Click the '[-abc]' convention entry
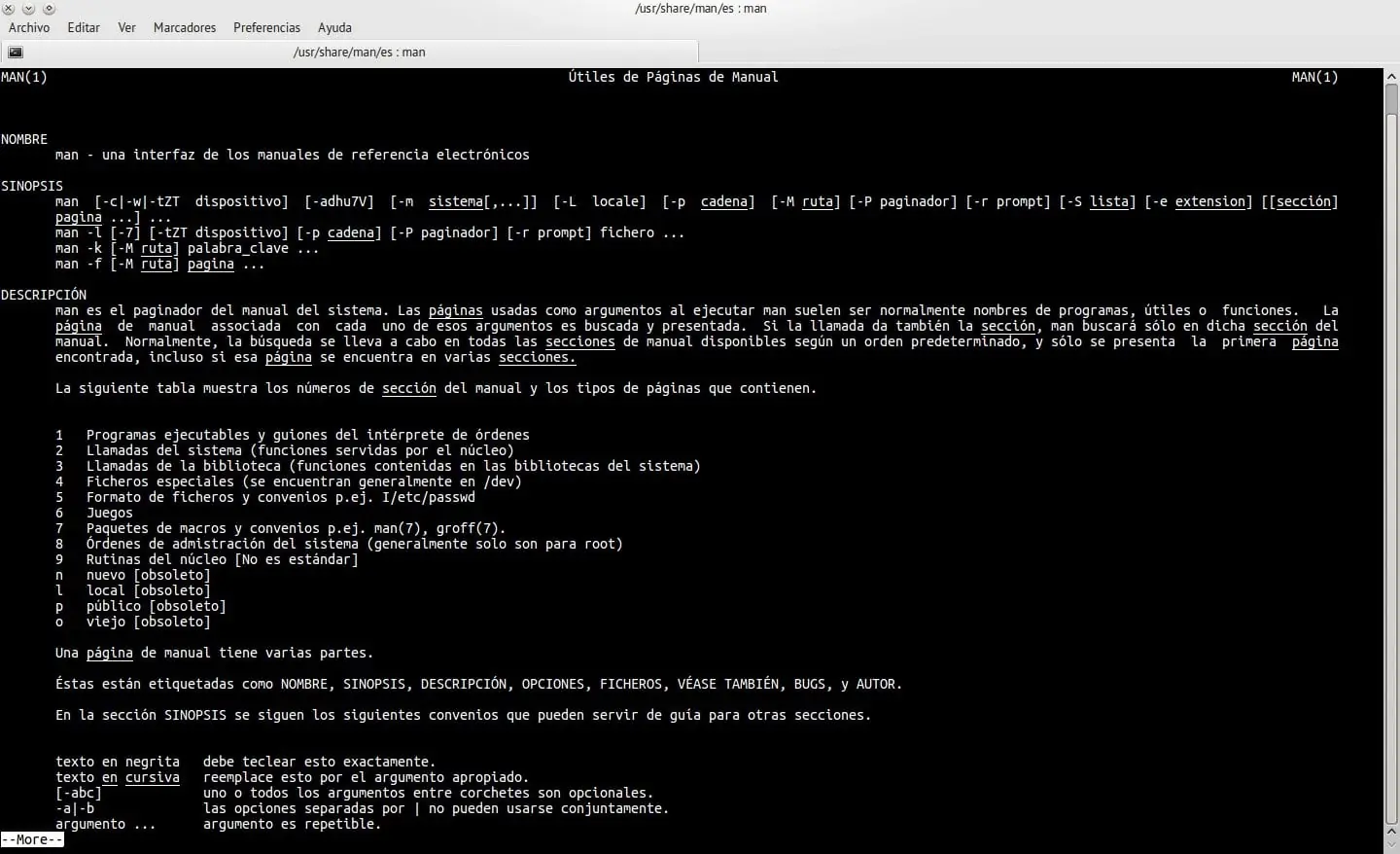This screenshot has height=854, width=1400. coord(79,793)
